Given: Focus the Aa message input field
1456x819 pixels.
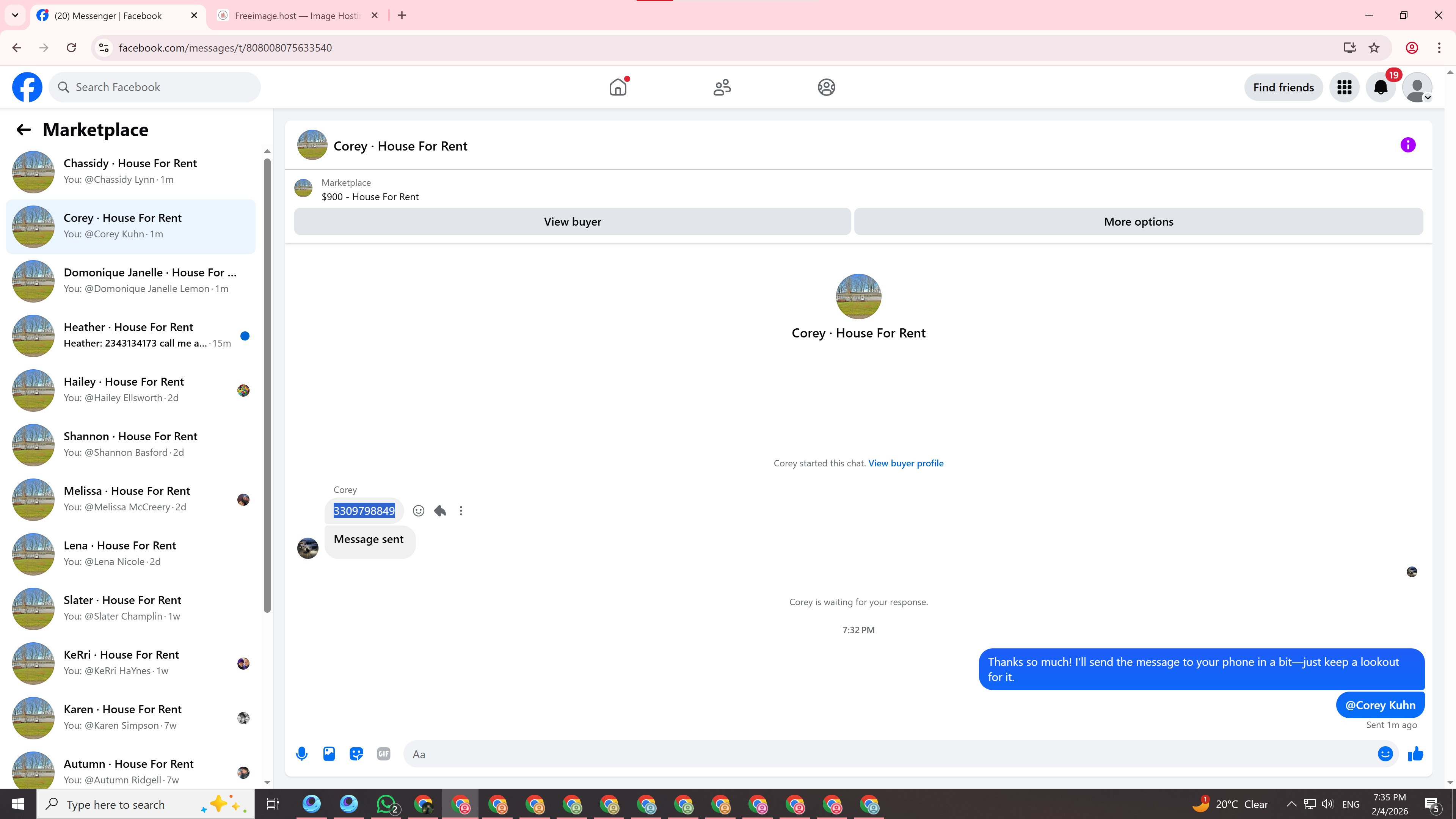Looking at the screenshot, I should 887,754.
